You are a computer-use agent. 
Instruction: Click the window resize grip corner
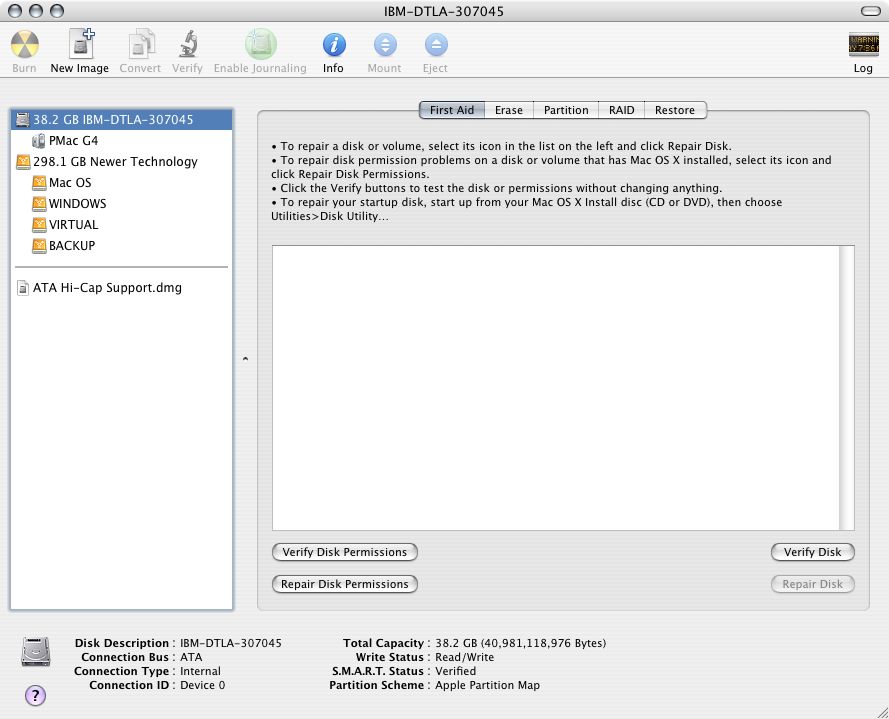883,713
